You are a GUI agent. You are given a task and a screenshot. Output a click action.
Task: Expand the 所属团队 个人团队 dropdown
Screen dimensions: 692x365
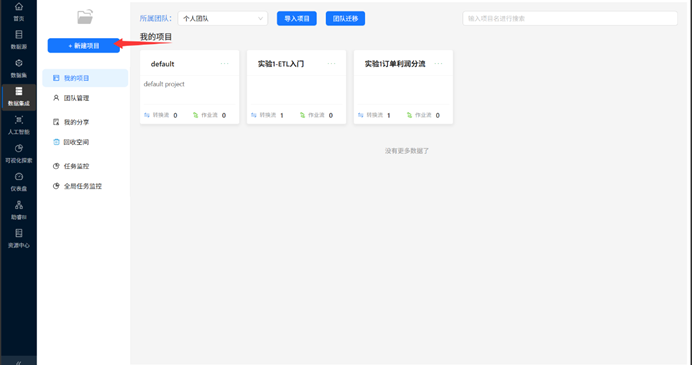click(223, 19)
